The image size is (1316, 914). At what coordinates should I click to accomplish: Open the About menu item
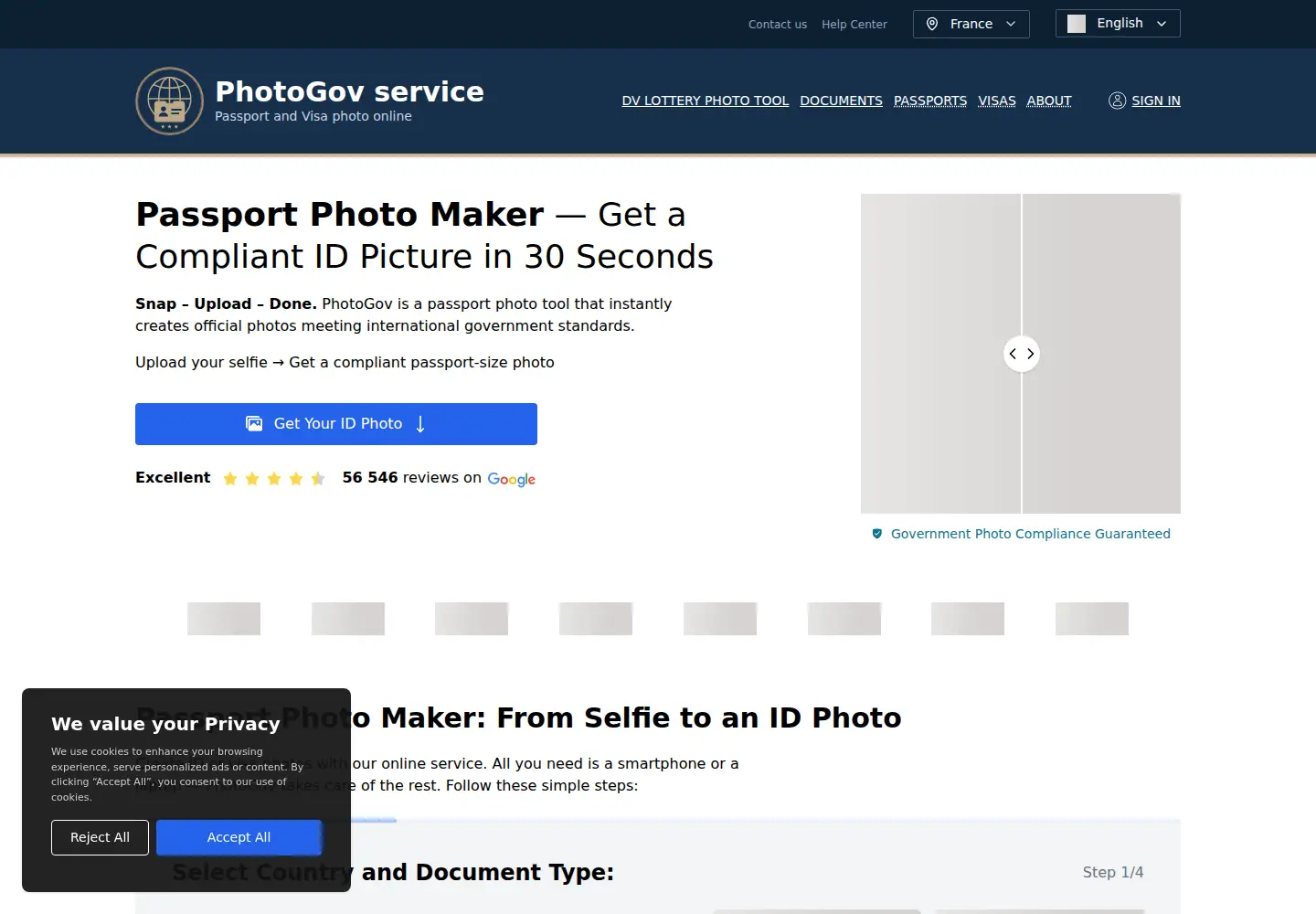click(1048, 101)
